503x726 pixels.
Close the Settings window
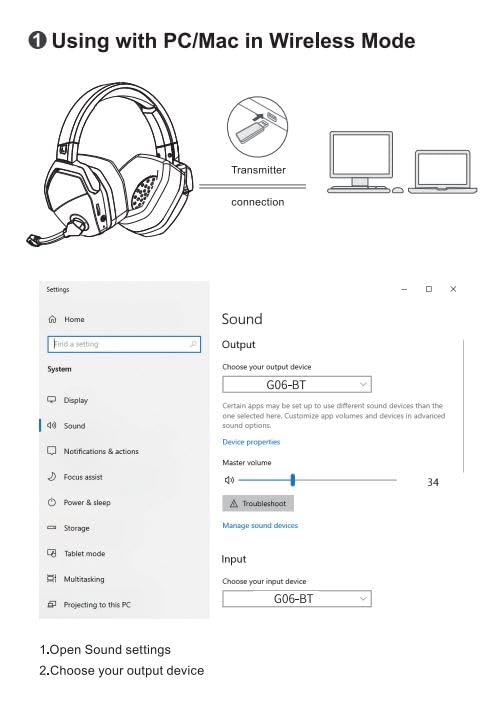(x=453, y=289)
